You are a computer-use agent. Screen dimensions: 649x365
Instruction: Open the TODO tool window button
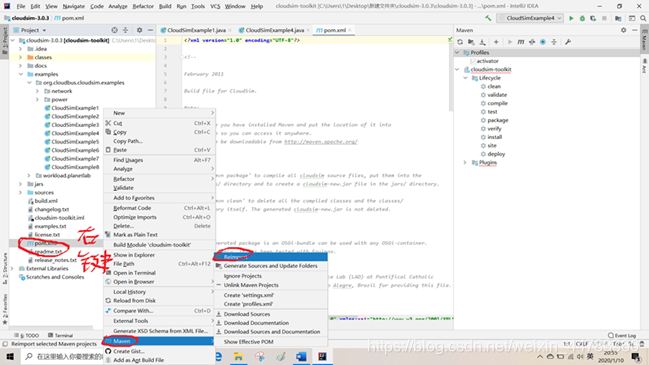(x=27, y=336)
